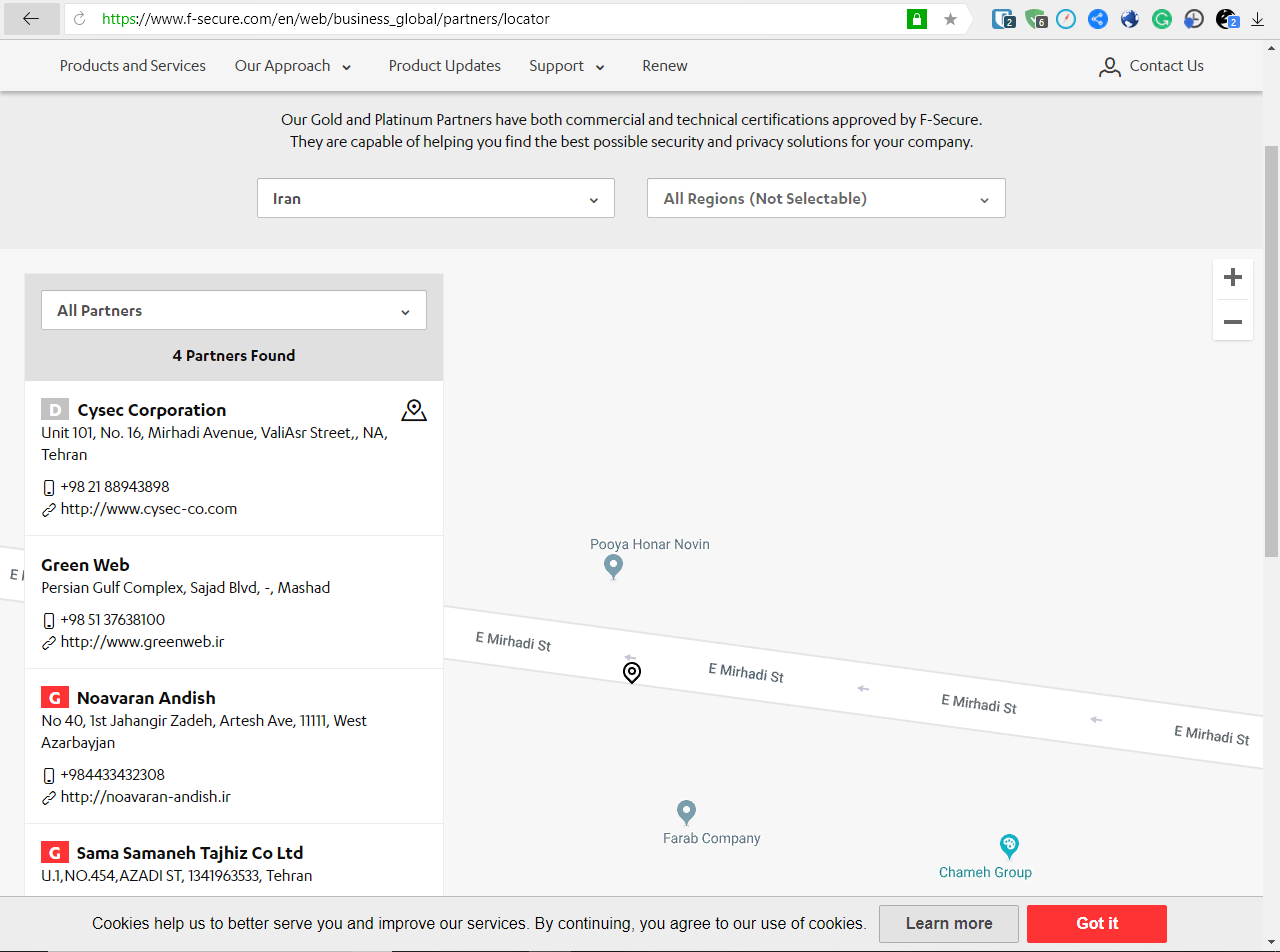Screen dimensions: 1280x952
Task: Click the 4 Partners Found label
Action: pyautogui.click(x=234, y=356)
